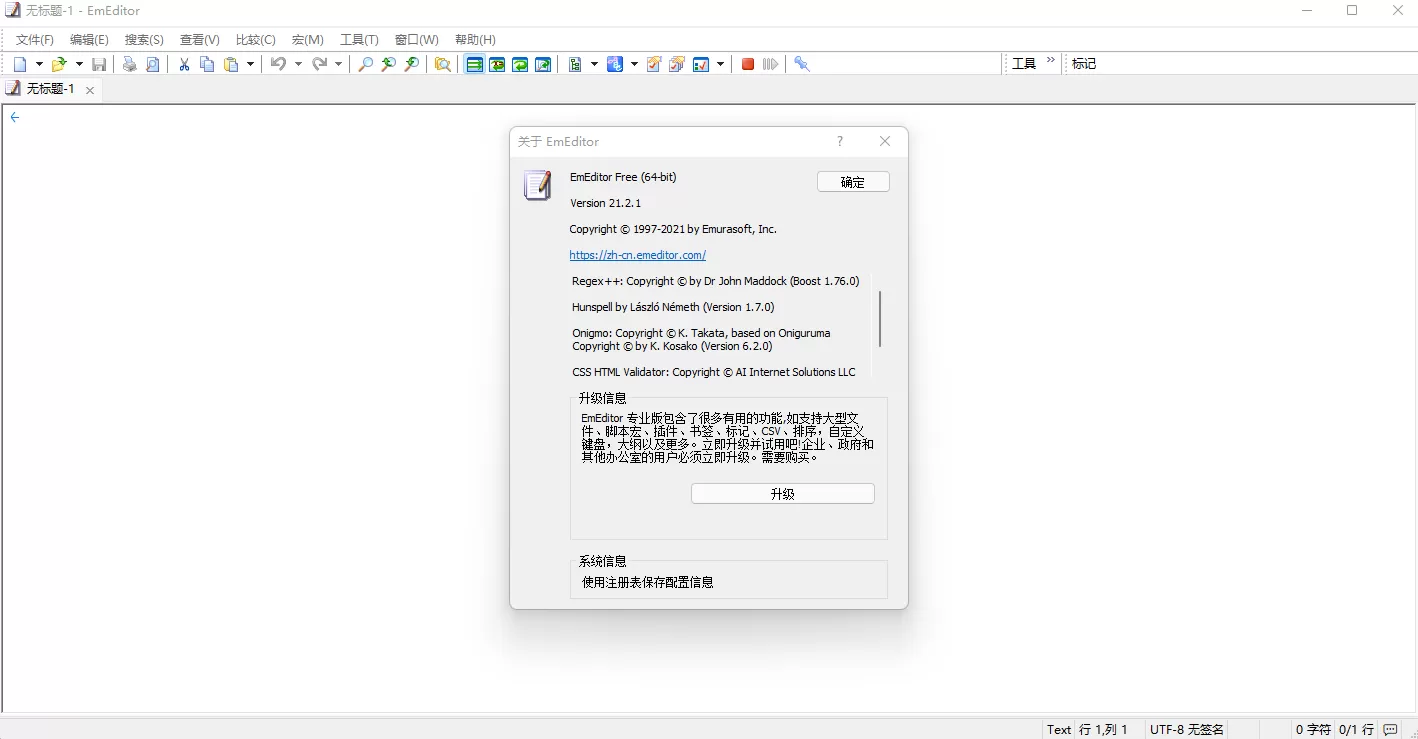
Task: Expand the Redo history dropdown
Action: (x=340, y=63)
